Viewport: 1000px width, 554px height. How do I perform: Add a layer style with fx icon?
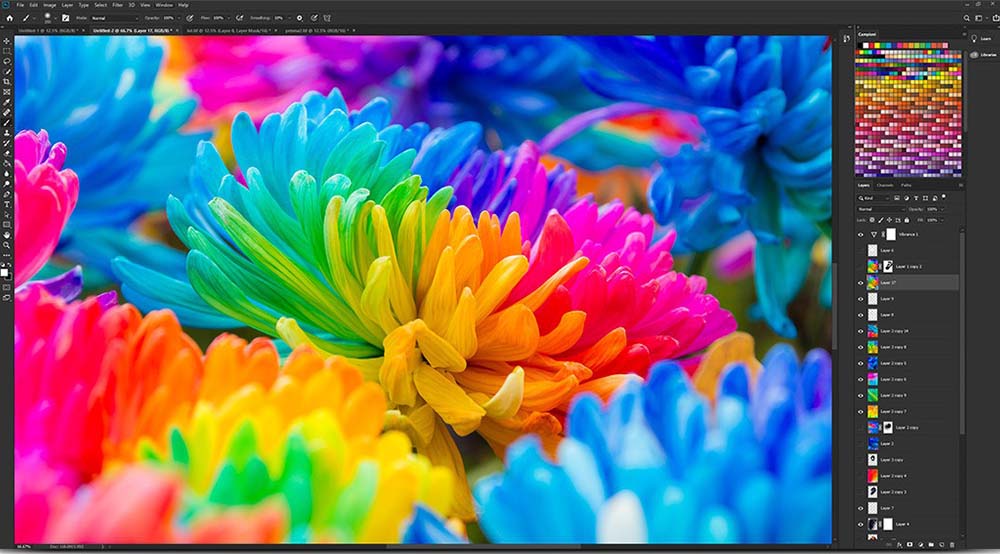point(900,545)
